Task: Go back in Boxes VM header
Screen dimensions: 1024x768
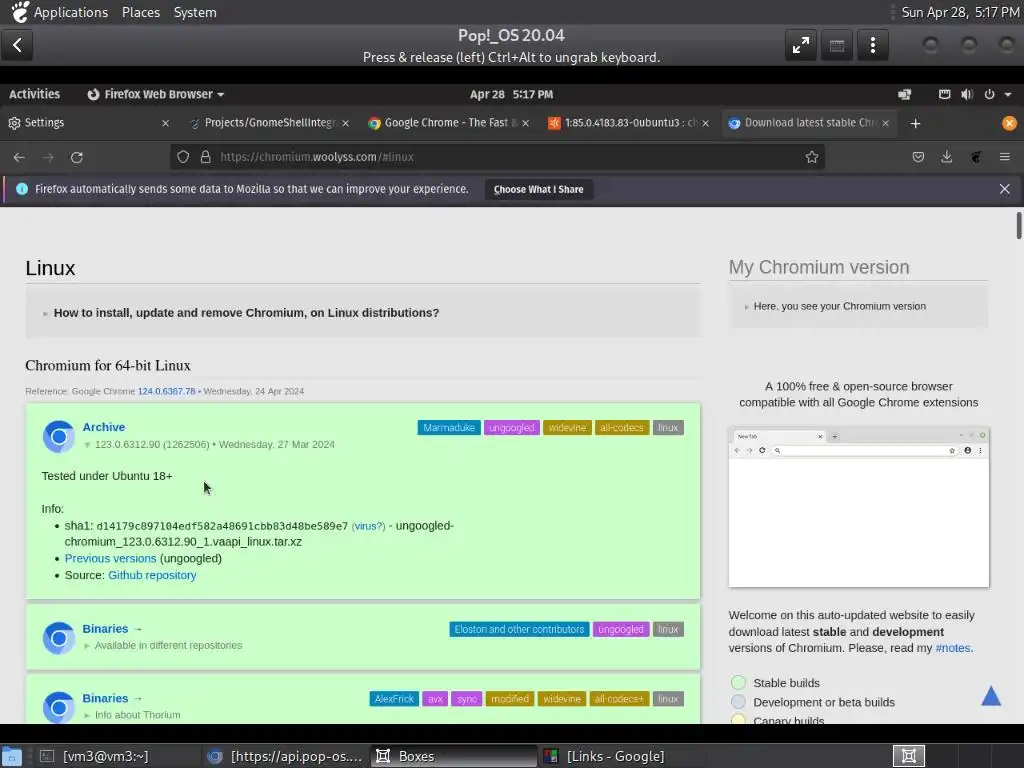Action: [x=18, y=45]
